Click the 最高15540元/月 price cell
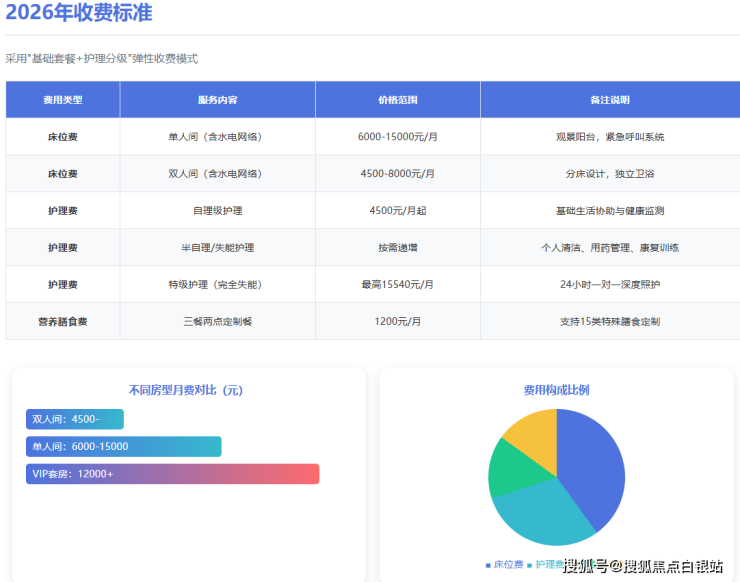Image resolution: width=740 pixels, height=582 pixels. pyautogui.click(x=397, y=284)
